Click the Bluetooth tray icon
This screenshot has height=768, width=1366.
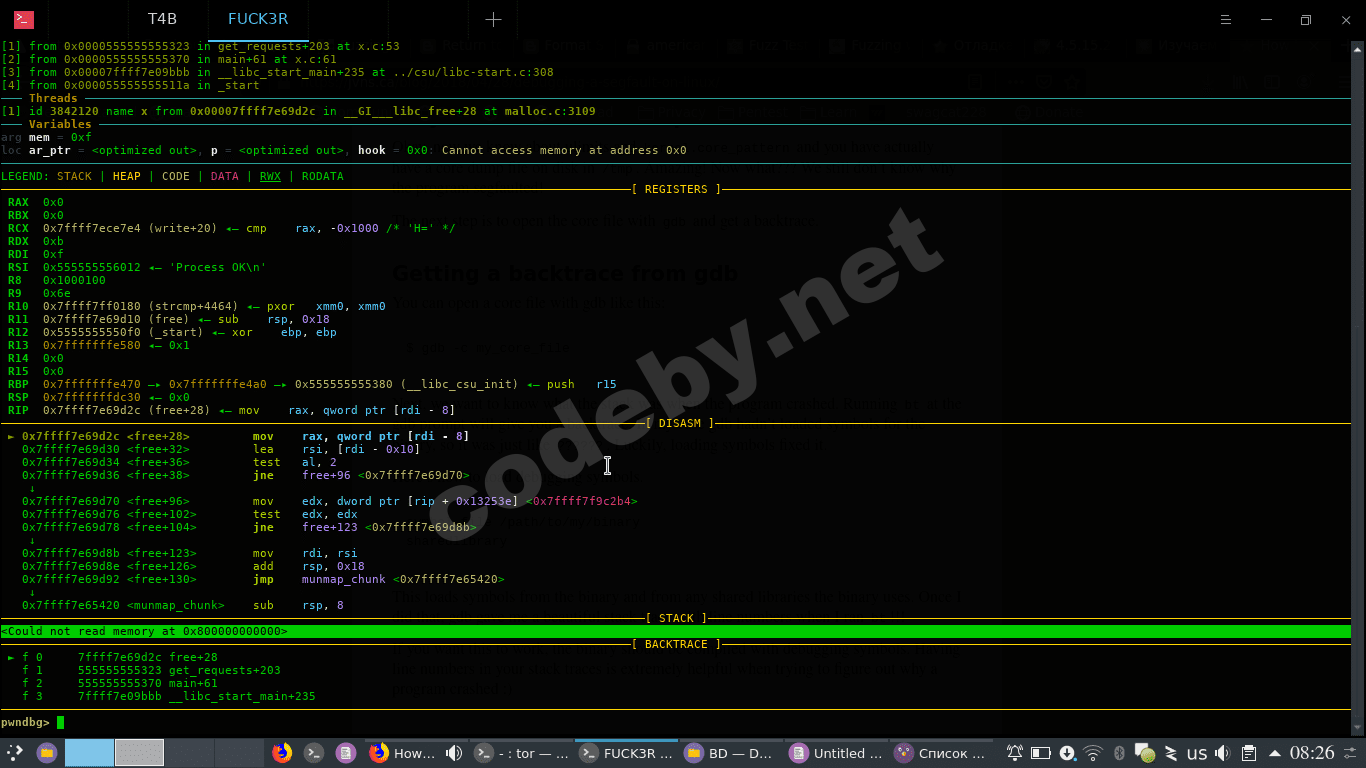[x=1120, y=753]
